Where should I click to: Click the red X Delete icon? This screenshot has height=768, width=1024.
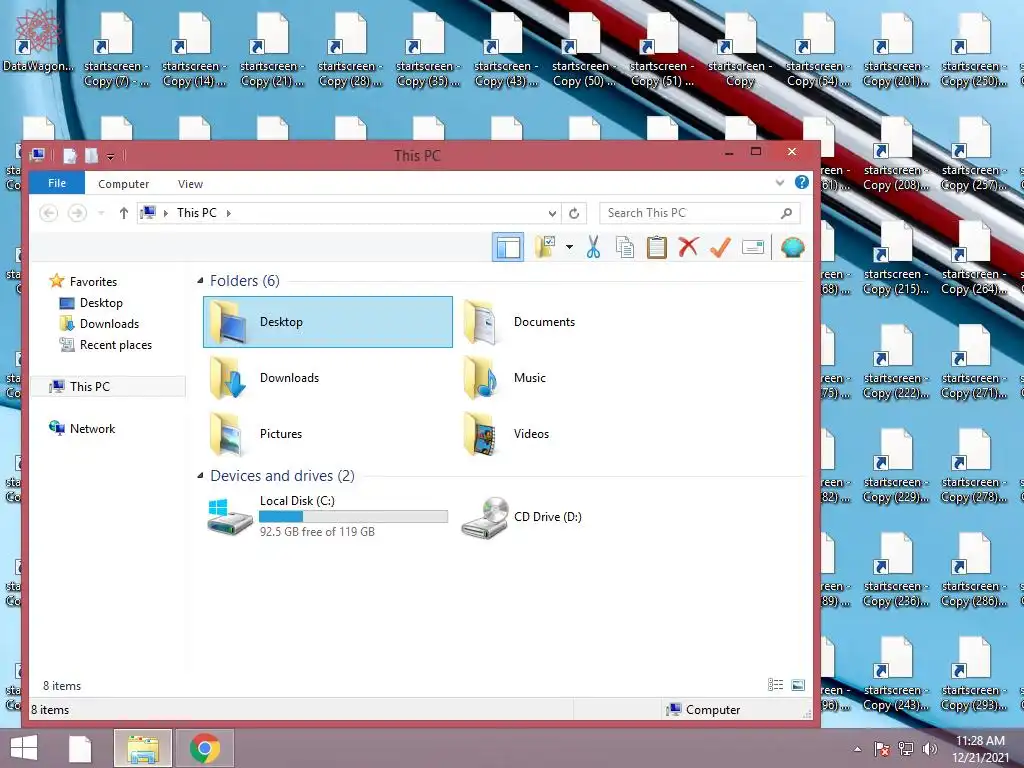click(x=688, y=247)
